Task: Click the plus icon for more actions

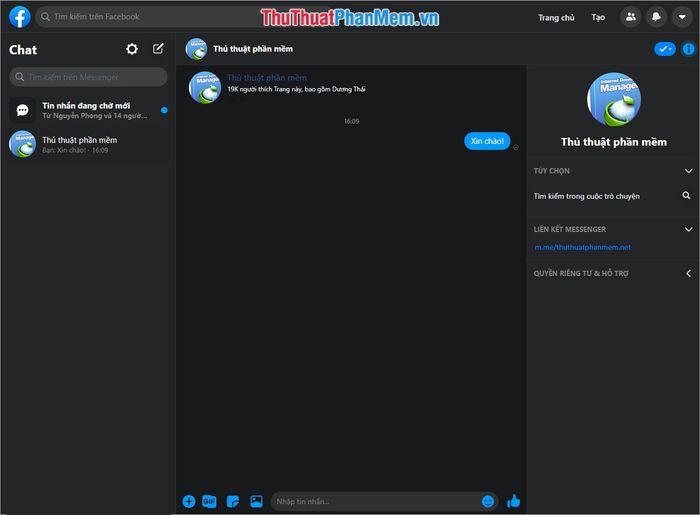Action: pos(188,501)
